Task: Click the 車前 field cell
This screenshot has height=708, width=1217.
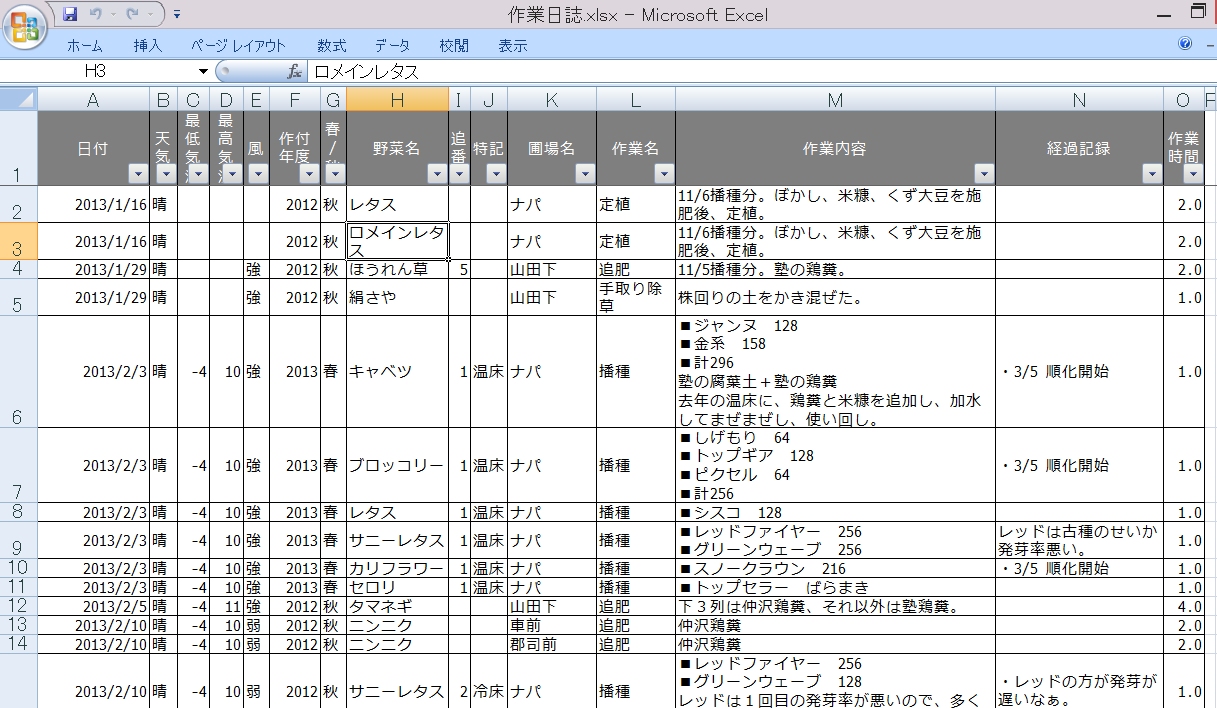Action: [552, 625]
